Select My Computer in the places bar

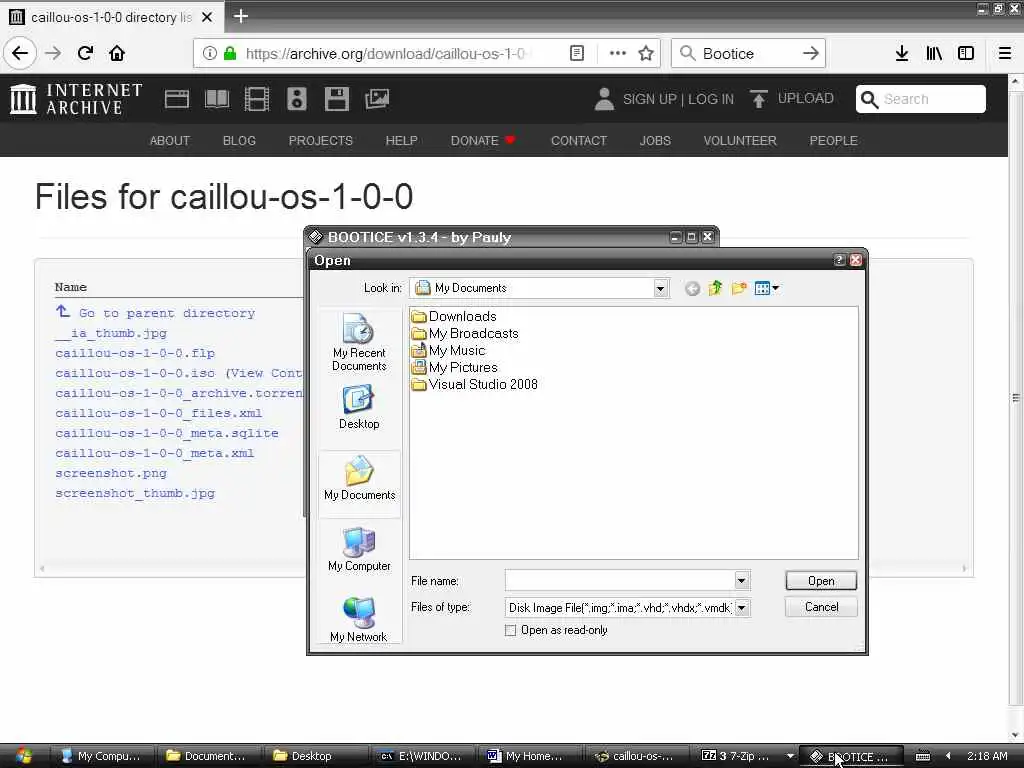pos(359,549)
